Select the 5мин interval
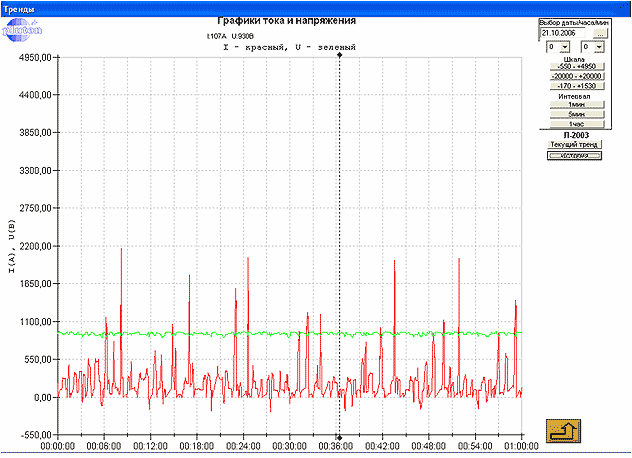Image resolution: width=632 pixels, height=458 pixels. 576,114
